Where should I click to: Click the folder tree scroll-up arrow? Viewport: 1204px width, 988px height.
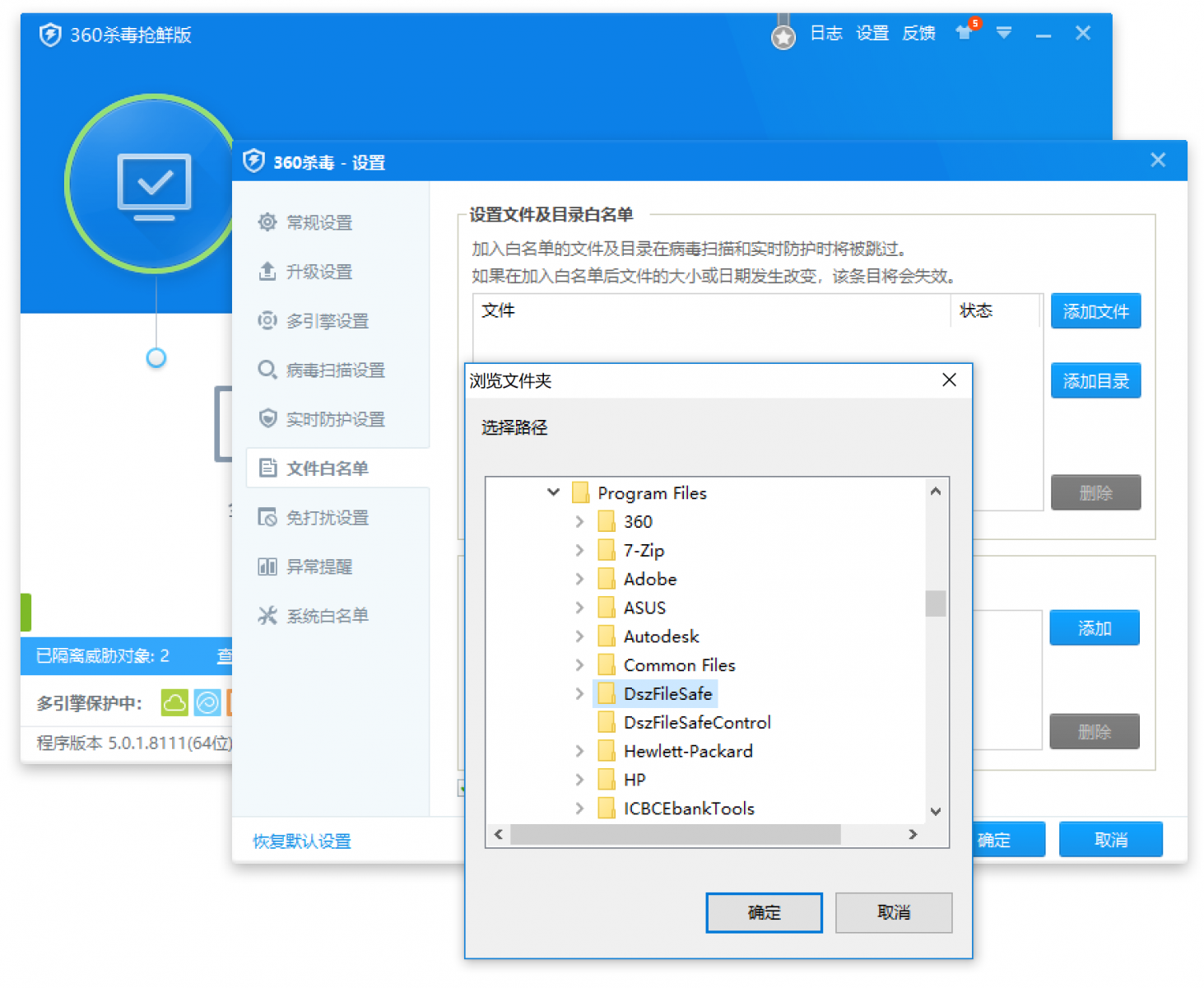pyautogui.click(x=936, y=492)
